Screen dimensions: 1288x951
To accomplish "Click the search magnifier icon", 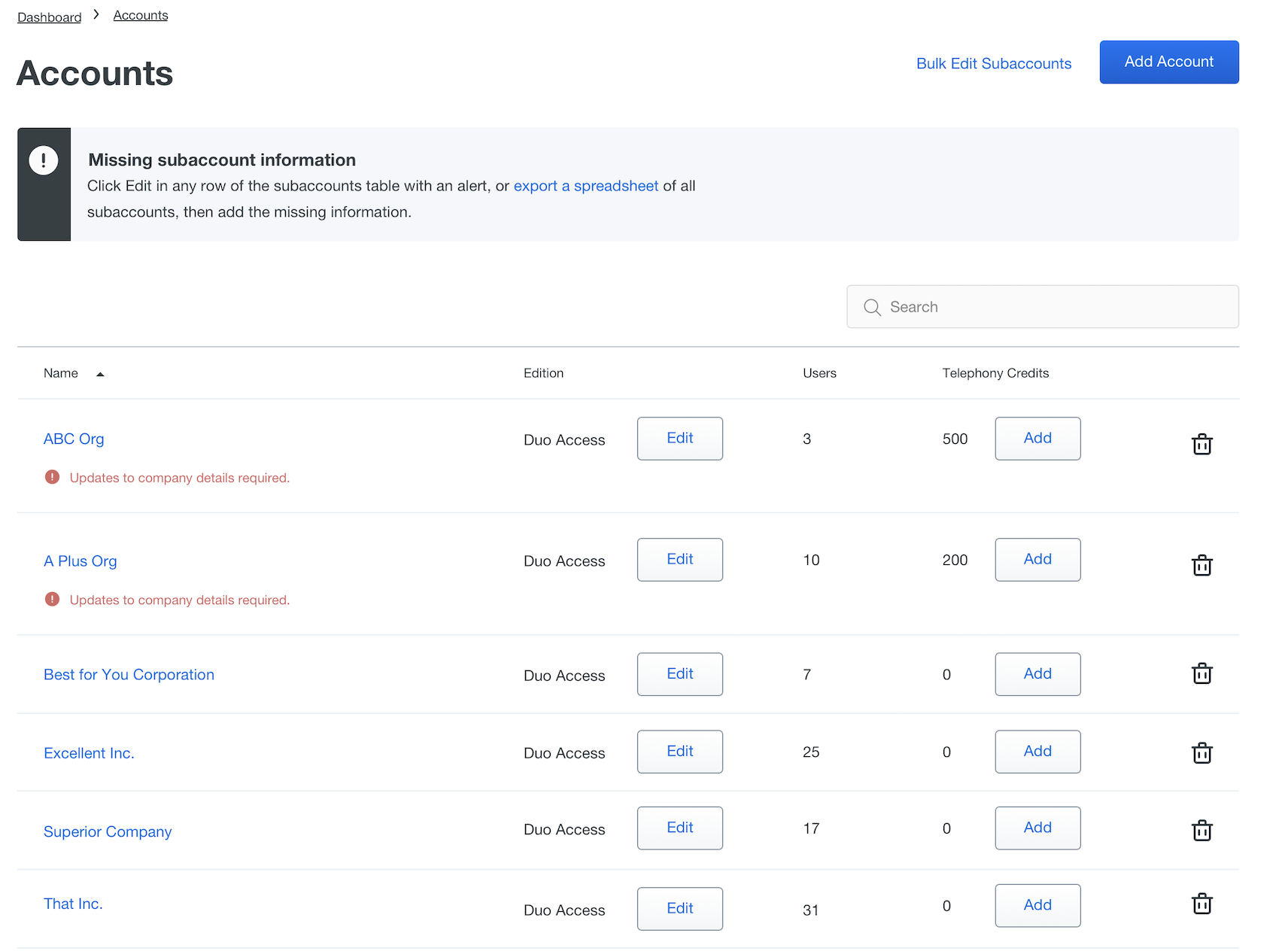I will click(872, 307).
